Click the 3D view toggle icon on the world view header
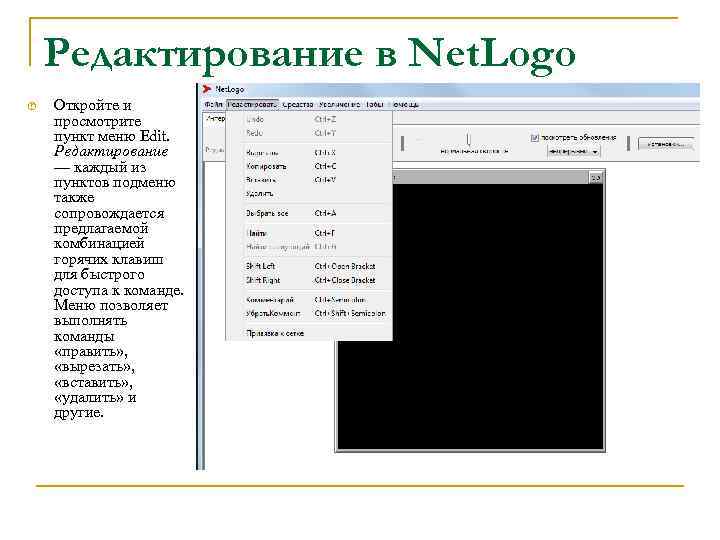The width and height of the screenshot is (720, 540). 596,178
